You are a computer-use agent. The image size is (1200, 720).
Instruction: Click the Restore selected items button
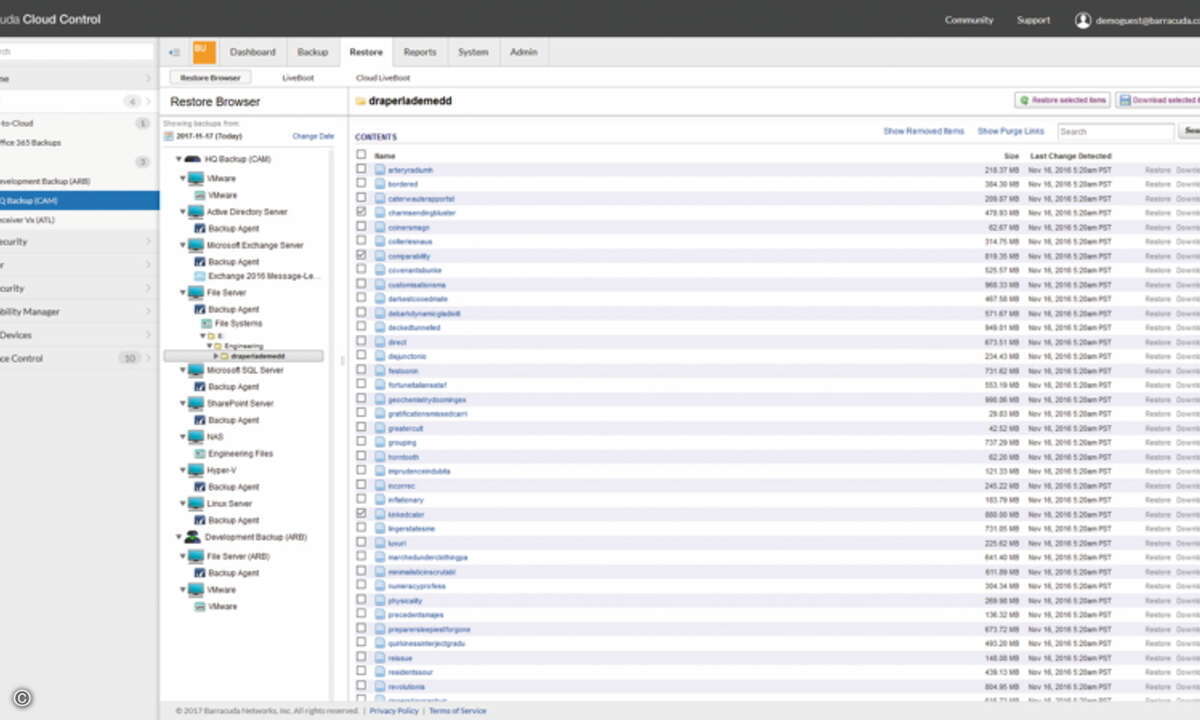[x=1062, y=100]
